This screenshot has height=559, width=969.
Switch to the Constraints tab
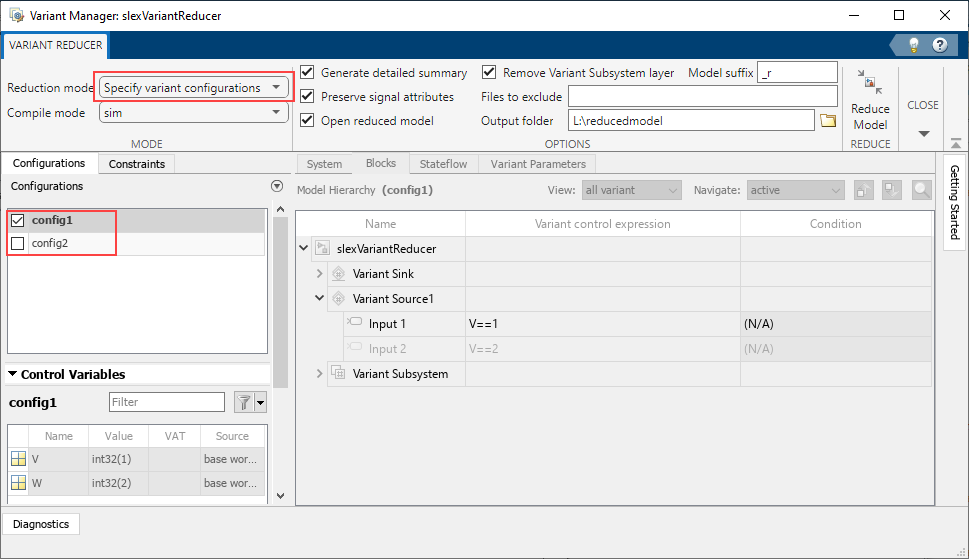point(136,164)
